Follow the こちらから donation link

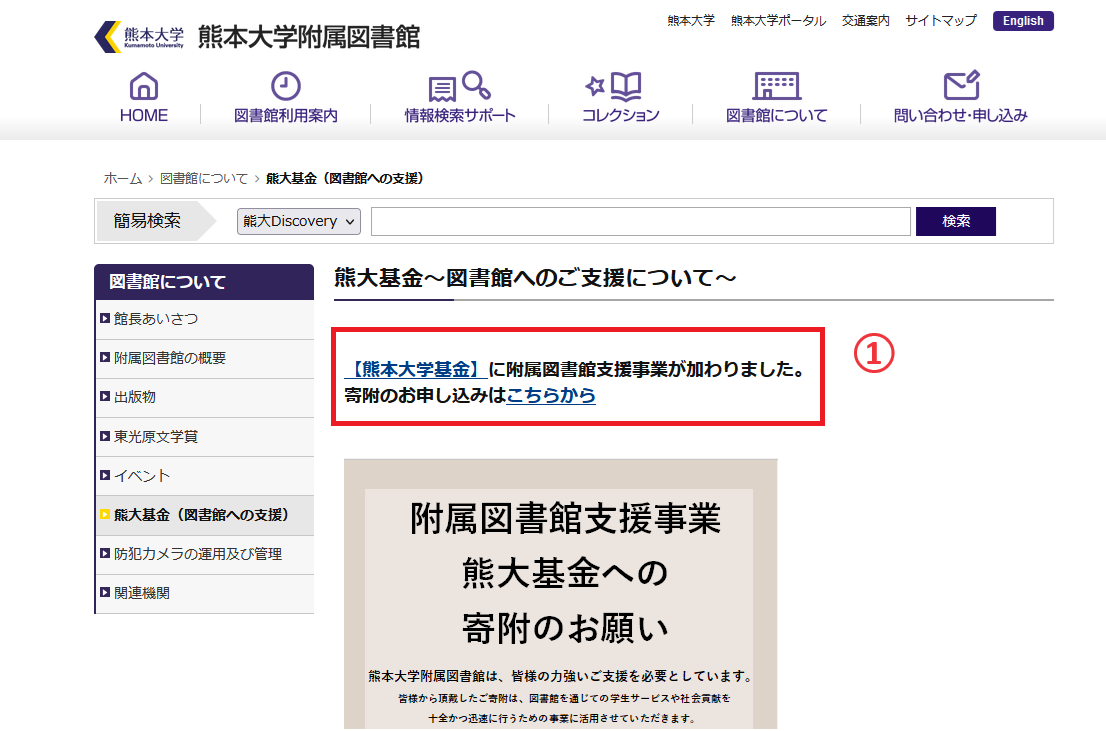click(551, 395)
